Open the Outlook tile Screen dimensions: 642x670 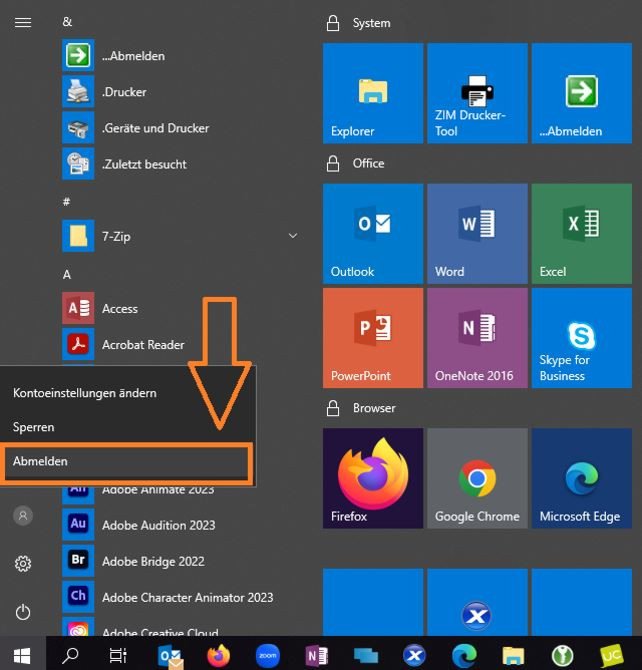coord(373,234)
